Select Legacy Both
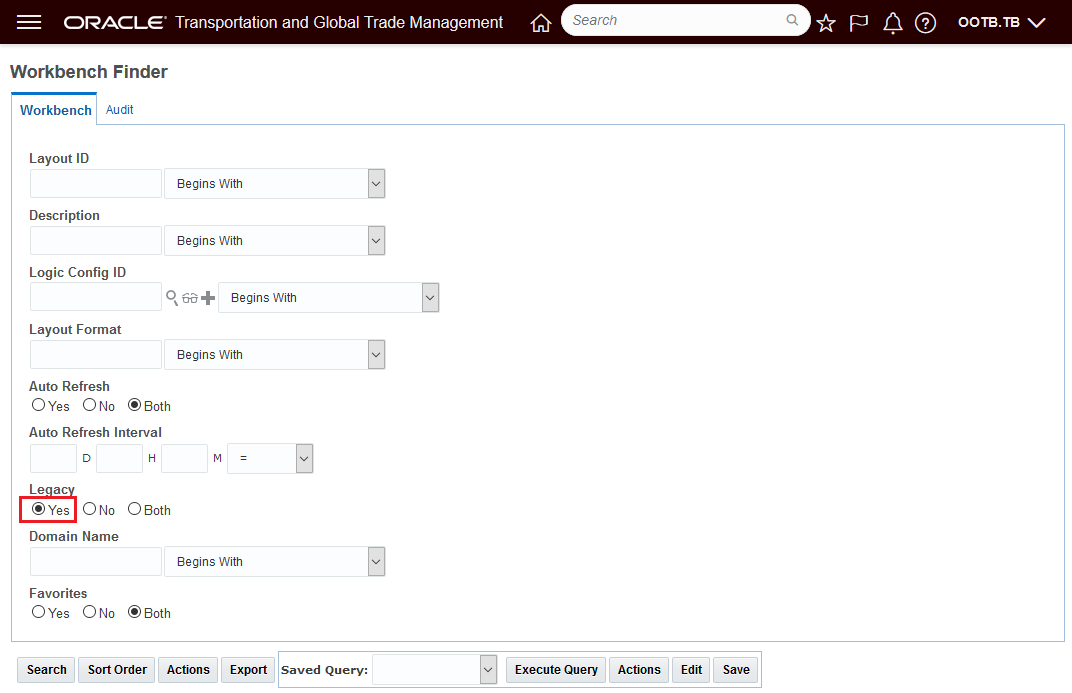This screenshot has height=693, width=1072. click(135, 508)
